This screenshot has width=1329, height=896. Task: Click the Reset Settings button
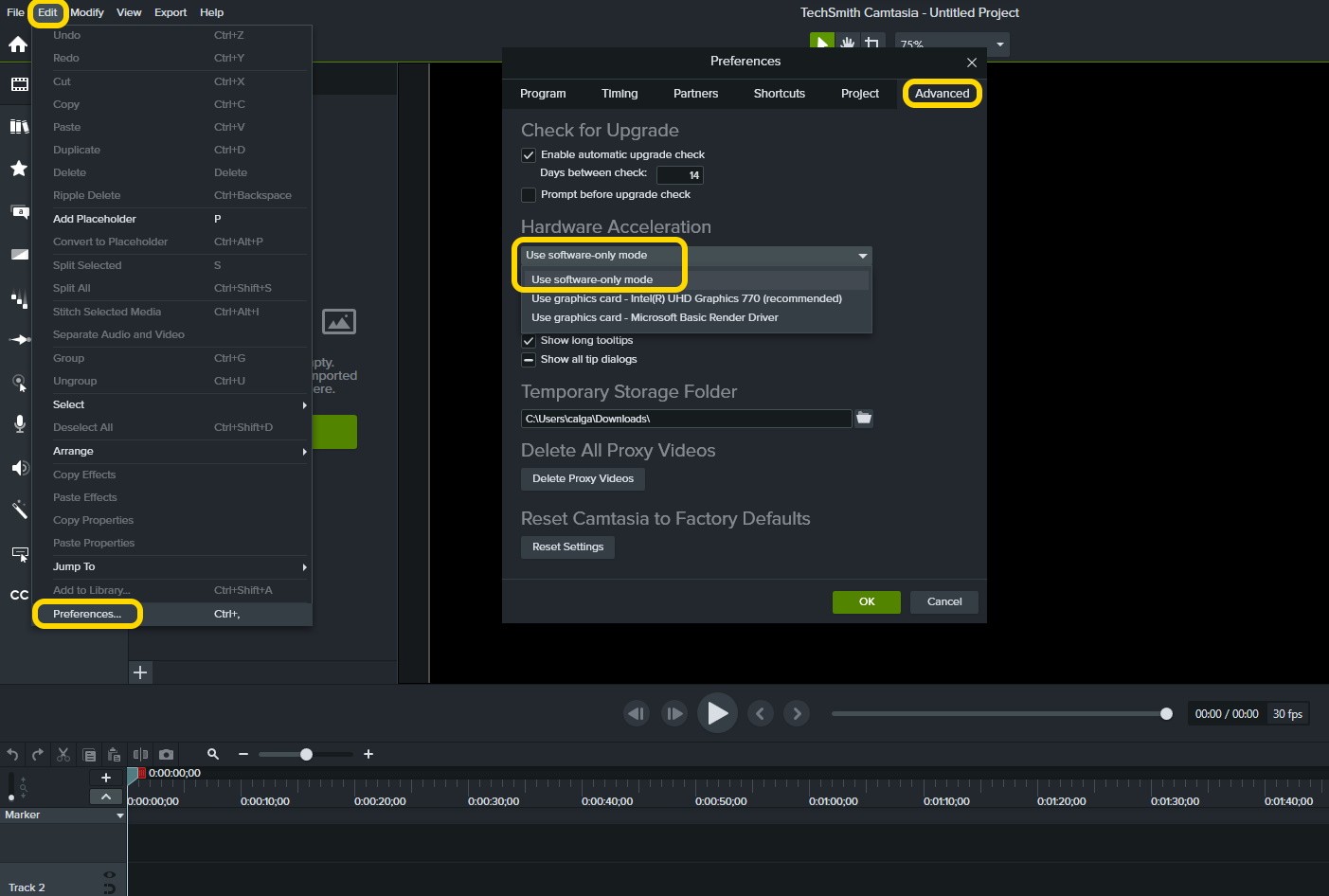click(x=567, y=547)
